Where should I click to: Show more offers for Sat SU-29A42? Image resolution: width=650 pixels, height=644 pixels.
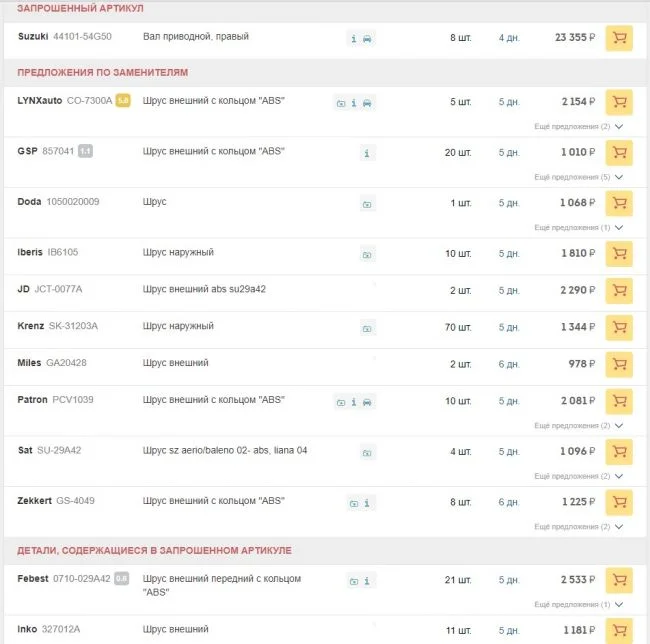pos(579,476)
